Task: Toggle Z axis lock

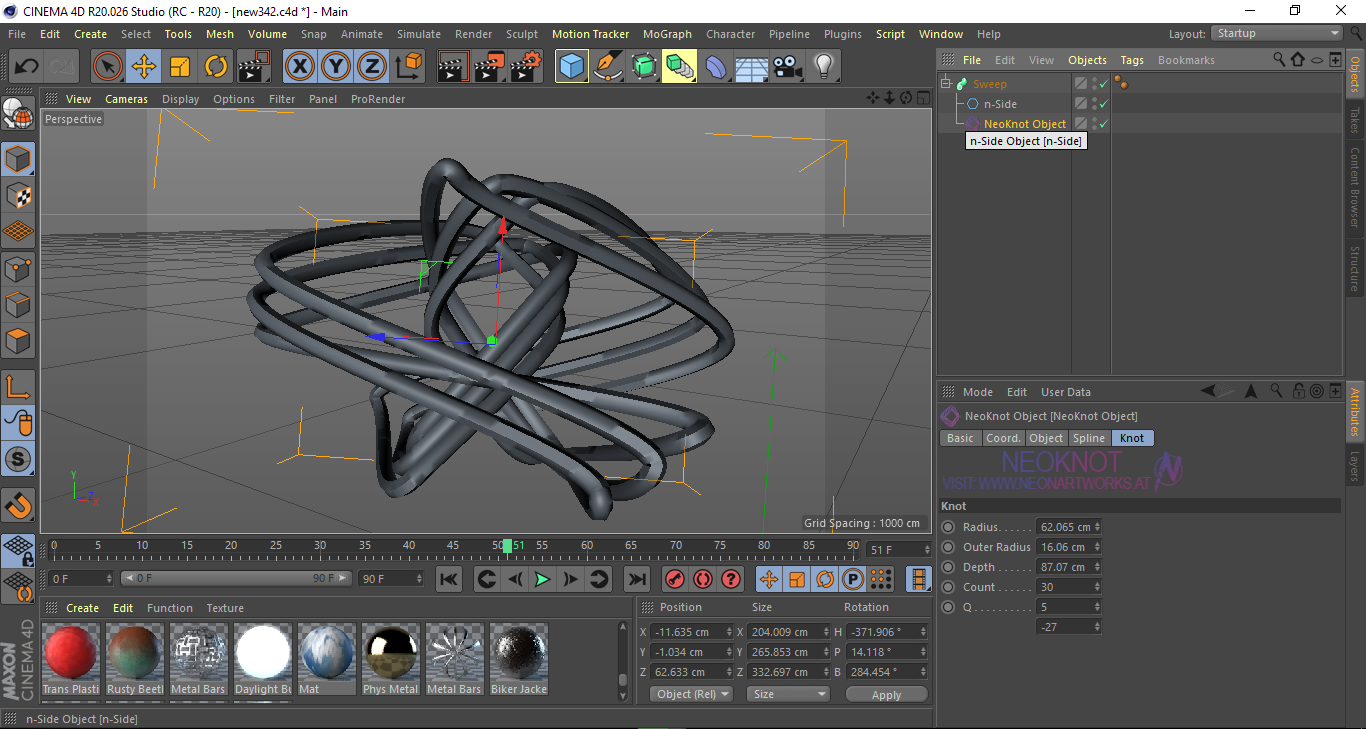Action: (x=371, y=67)
